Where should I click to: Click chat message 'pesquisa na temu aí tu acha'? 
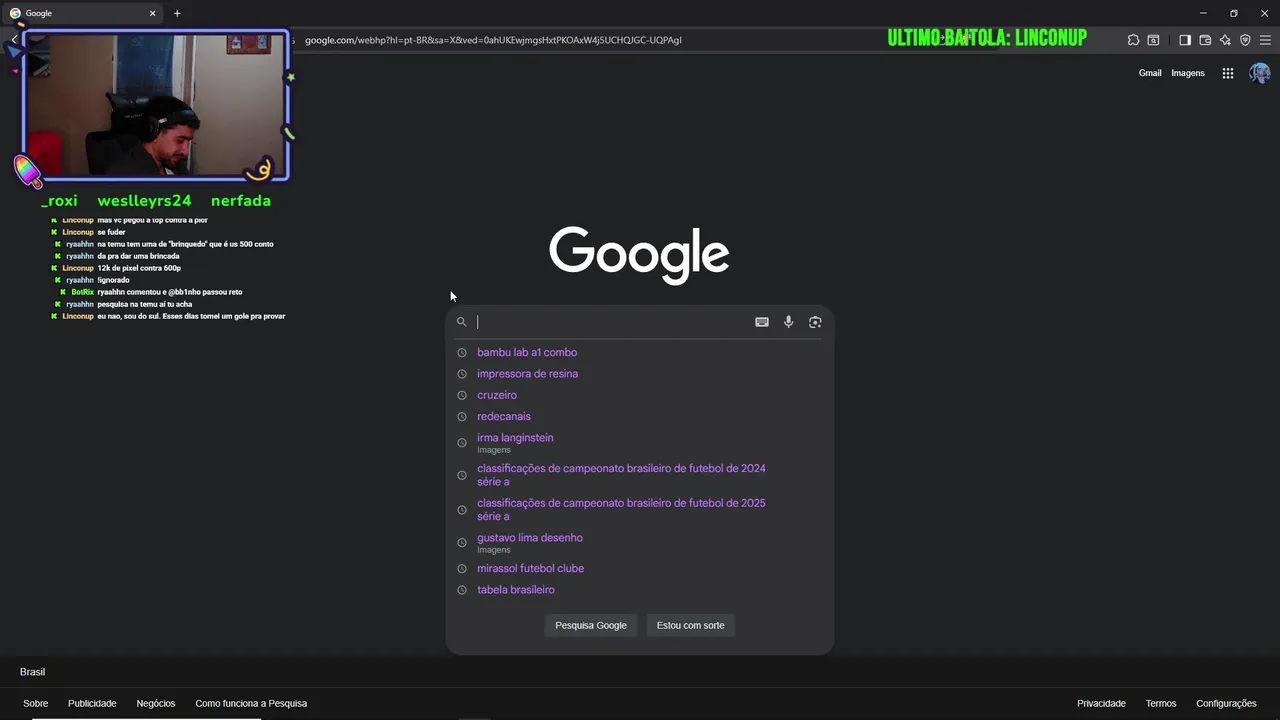[x=145, y=304]
